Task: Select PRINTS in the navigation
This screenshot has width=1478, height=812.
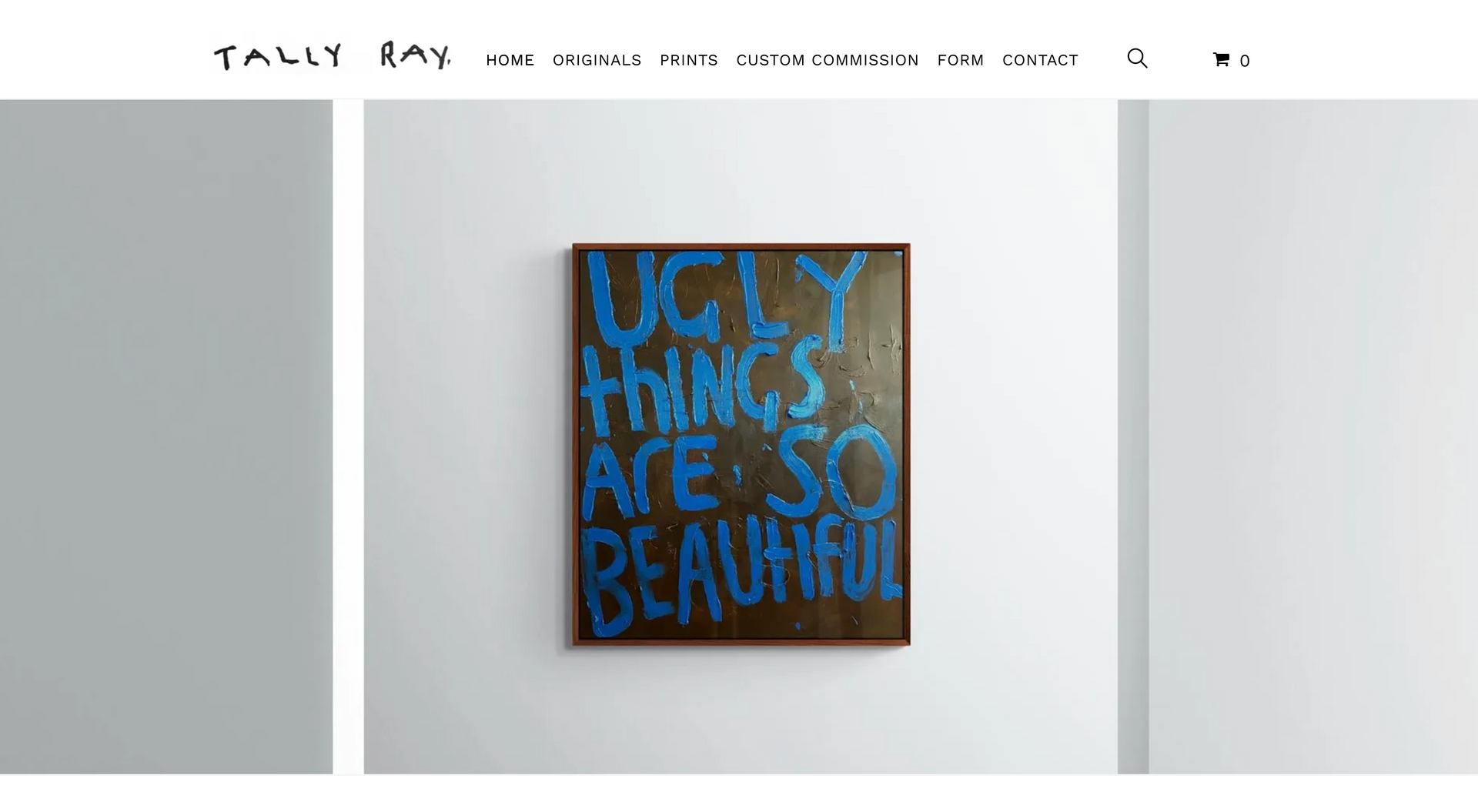Action: [688, 60]
